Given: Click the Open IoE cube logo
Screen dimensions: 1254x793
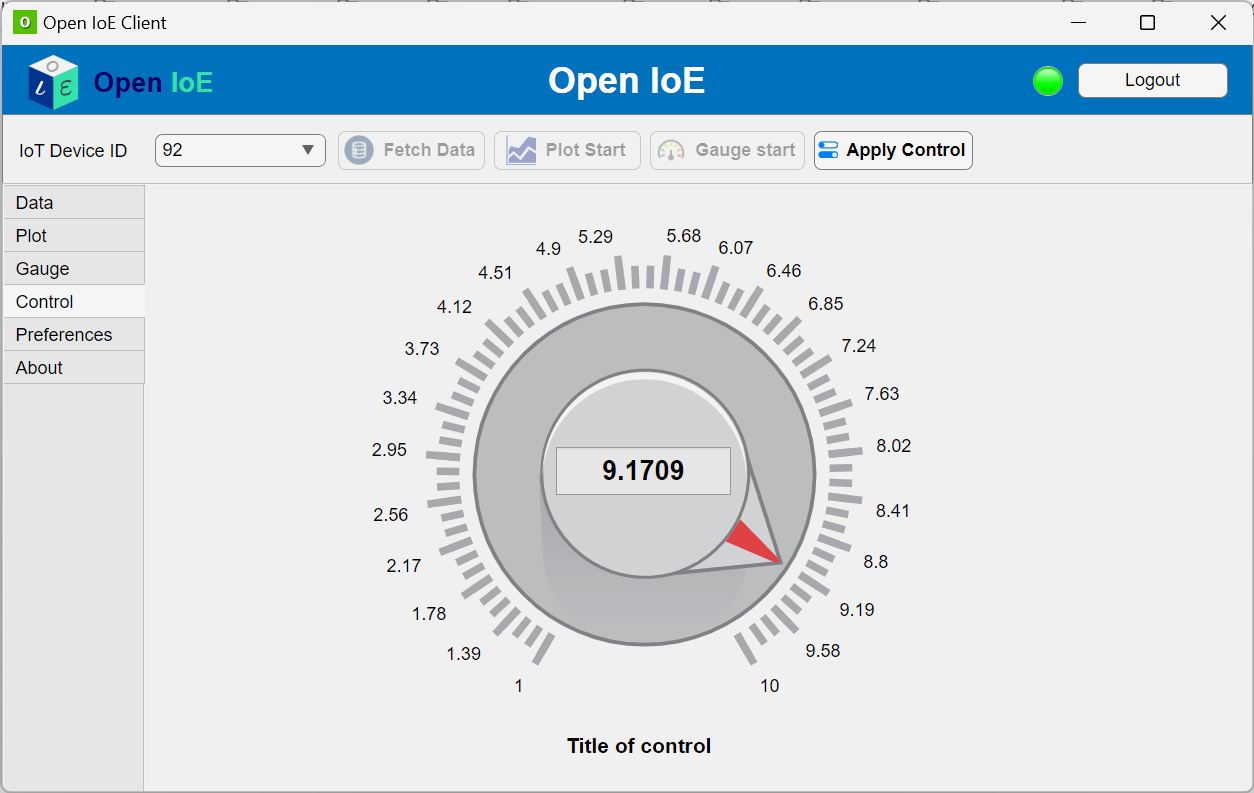Looking at the screenshot, I should tap(53, 82).
